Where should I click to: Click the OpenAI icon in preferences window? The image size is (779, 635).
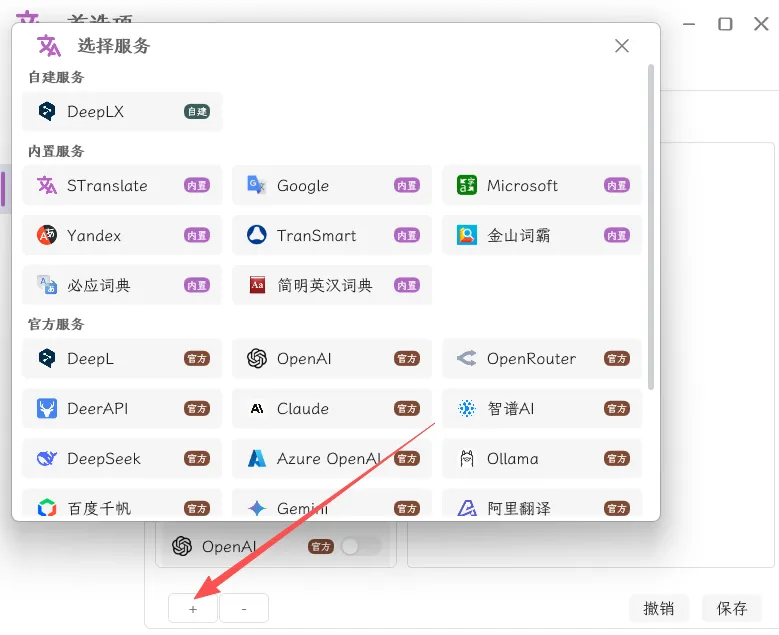click(x=182, y=546)
